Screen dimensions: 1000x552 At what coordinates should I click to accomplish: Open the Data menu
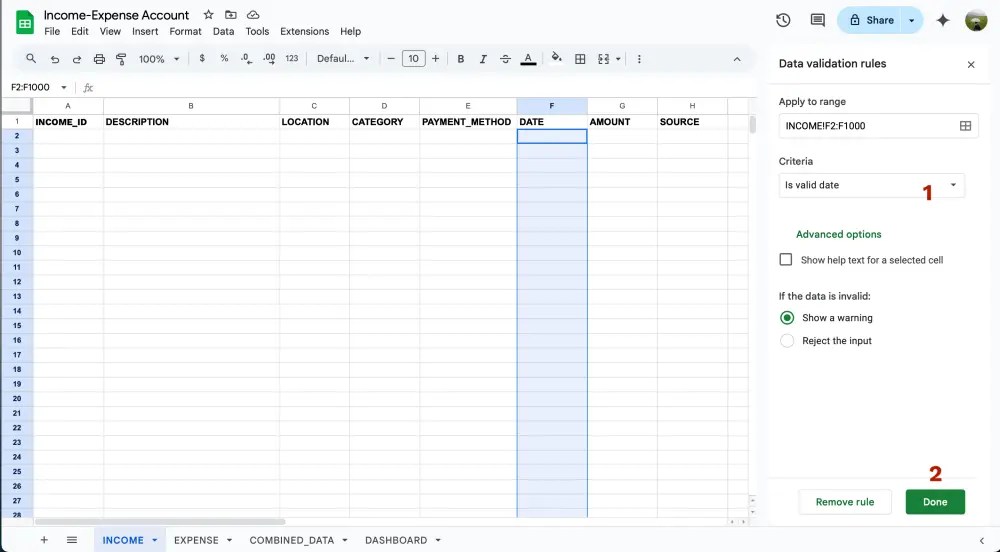coord(223,32)
